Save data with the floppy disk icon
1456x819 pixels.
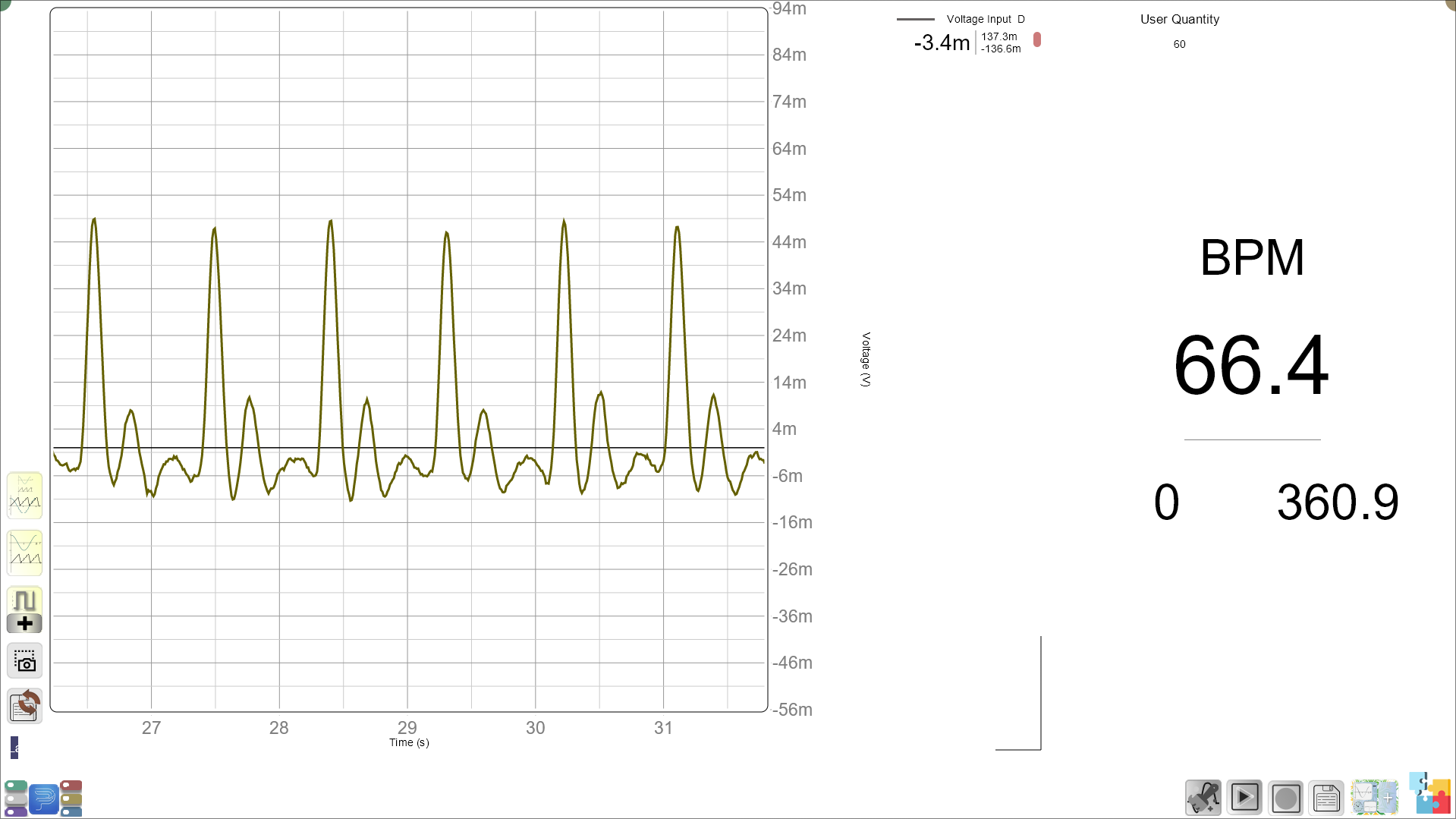pos(1326,798)
